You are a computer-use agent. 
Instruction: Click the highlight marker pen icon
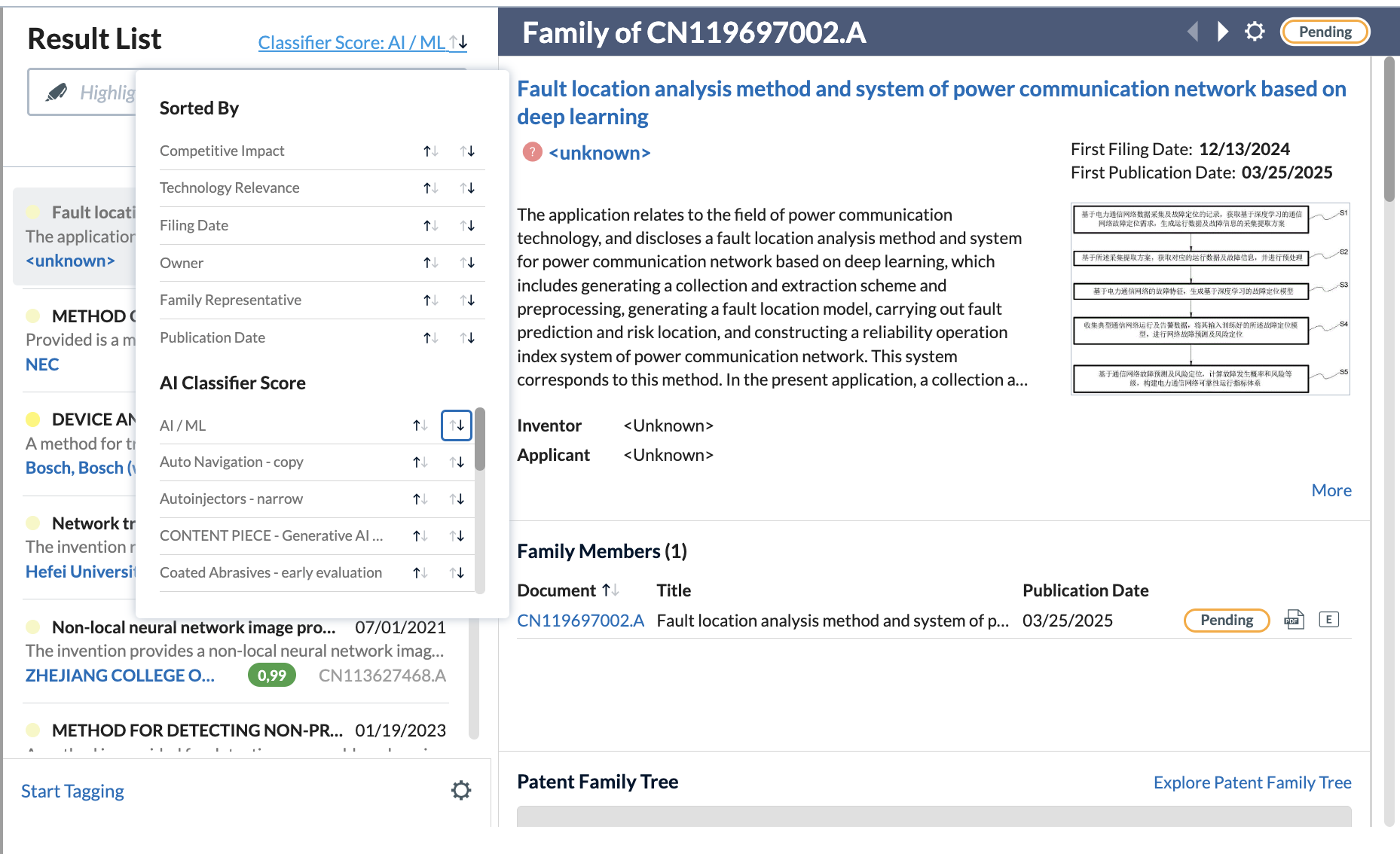[x=57, y=92]
